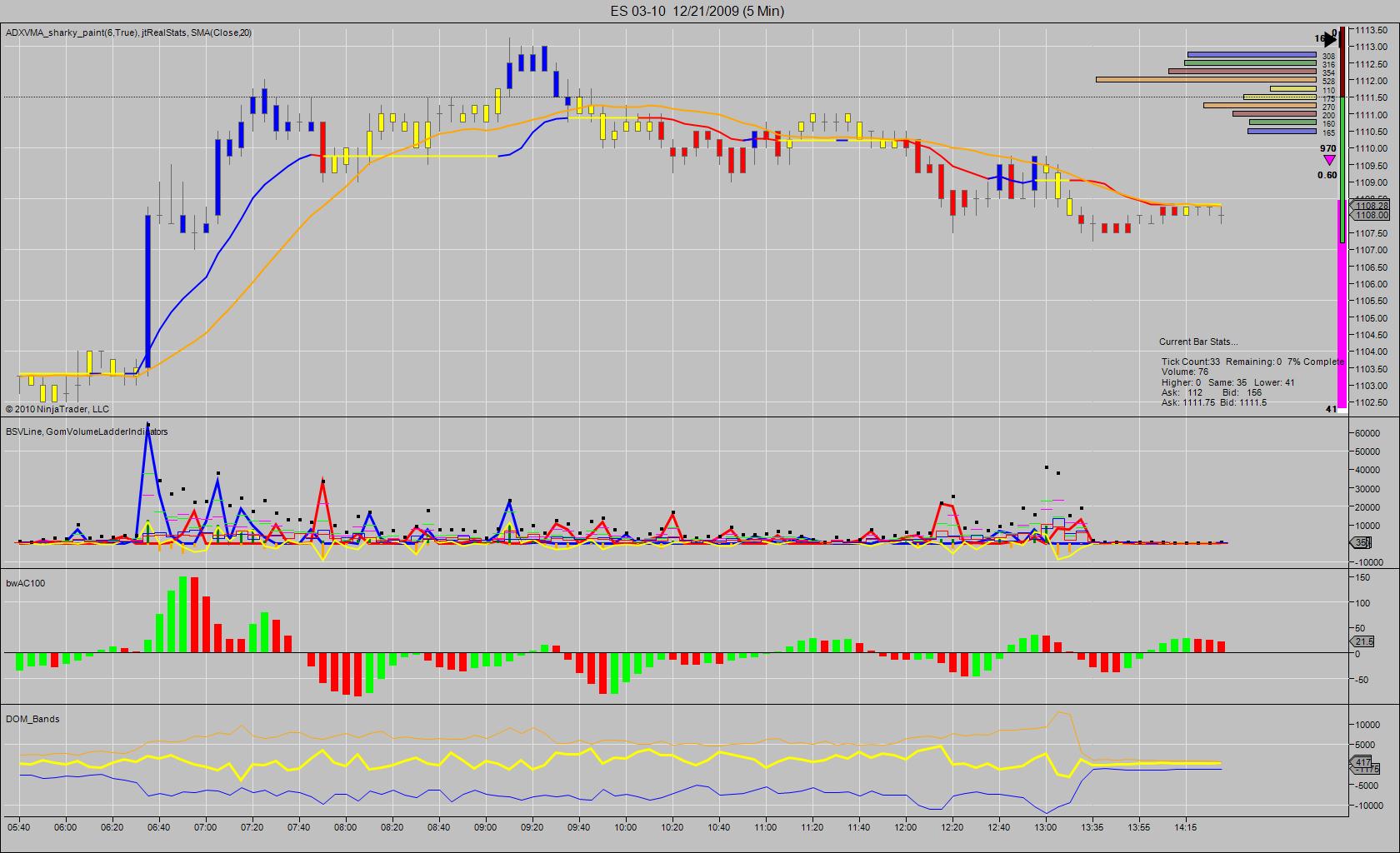
Task: Click the 1113.00 price axis label
Action: 1371,47
